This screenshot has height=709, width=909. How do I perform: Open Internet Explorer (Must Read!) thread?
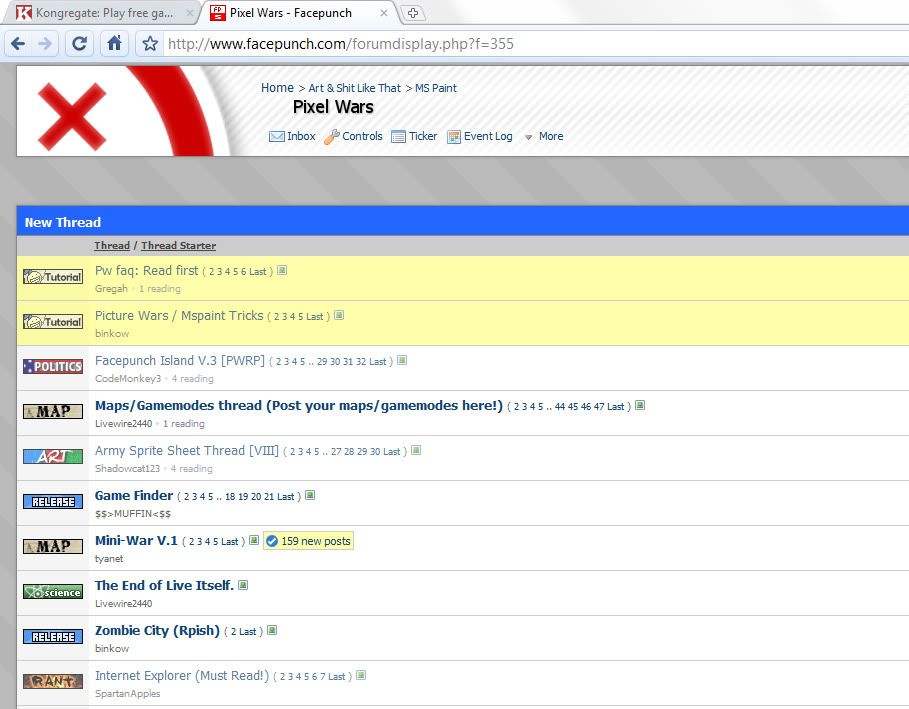coord(182,675)
